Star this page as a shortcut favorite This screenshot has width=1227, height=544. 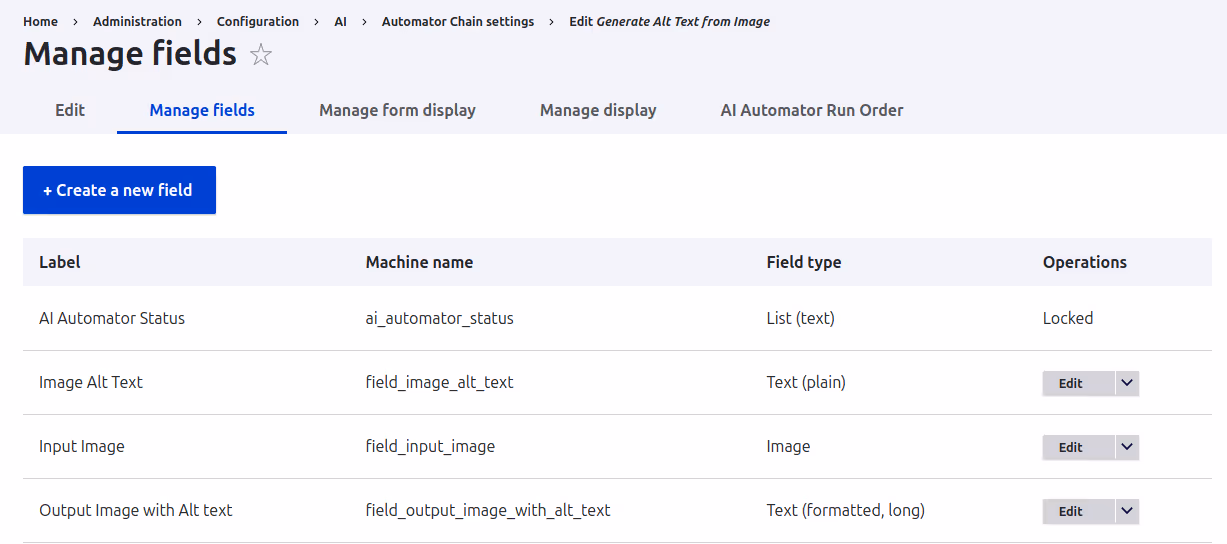(x=261, y=54)
